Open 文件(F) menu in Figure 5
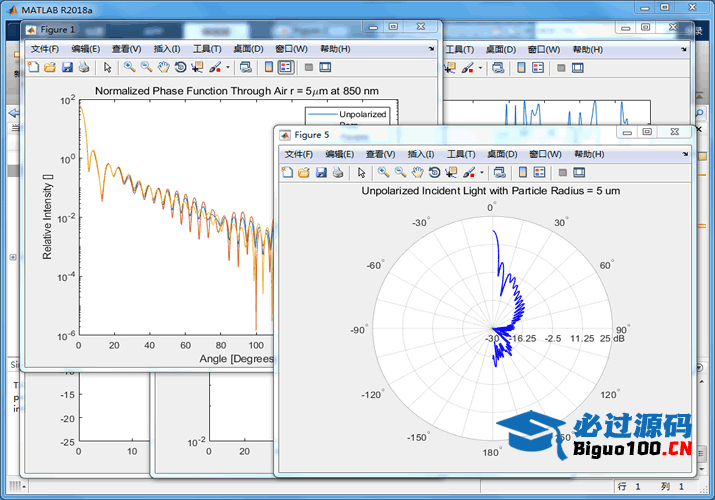Screen dimensions: 715x500 [299, 154]
